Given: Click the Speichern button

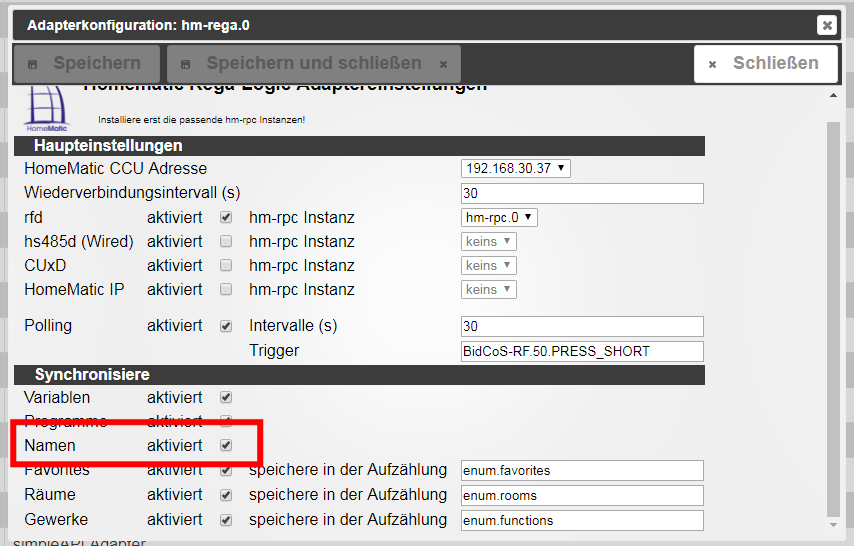Looking at the screenshot, I should 87,63.
